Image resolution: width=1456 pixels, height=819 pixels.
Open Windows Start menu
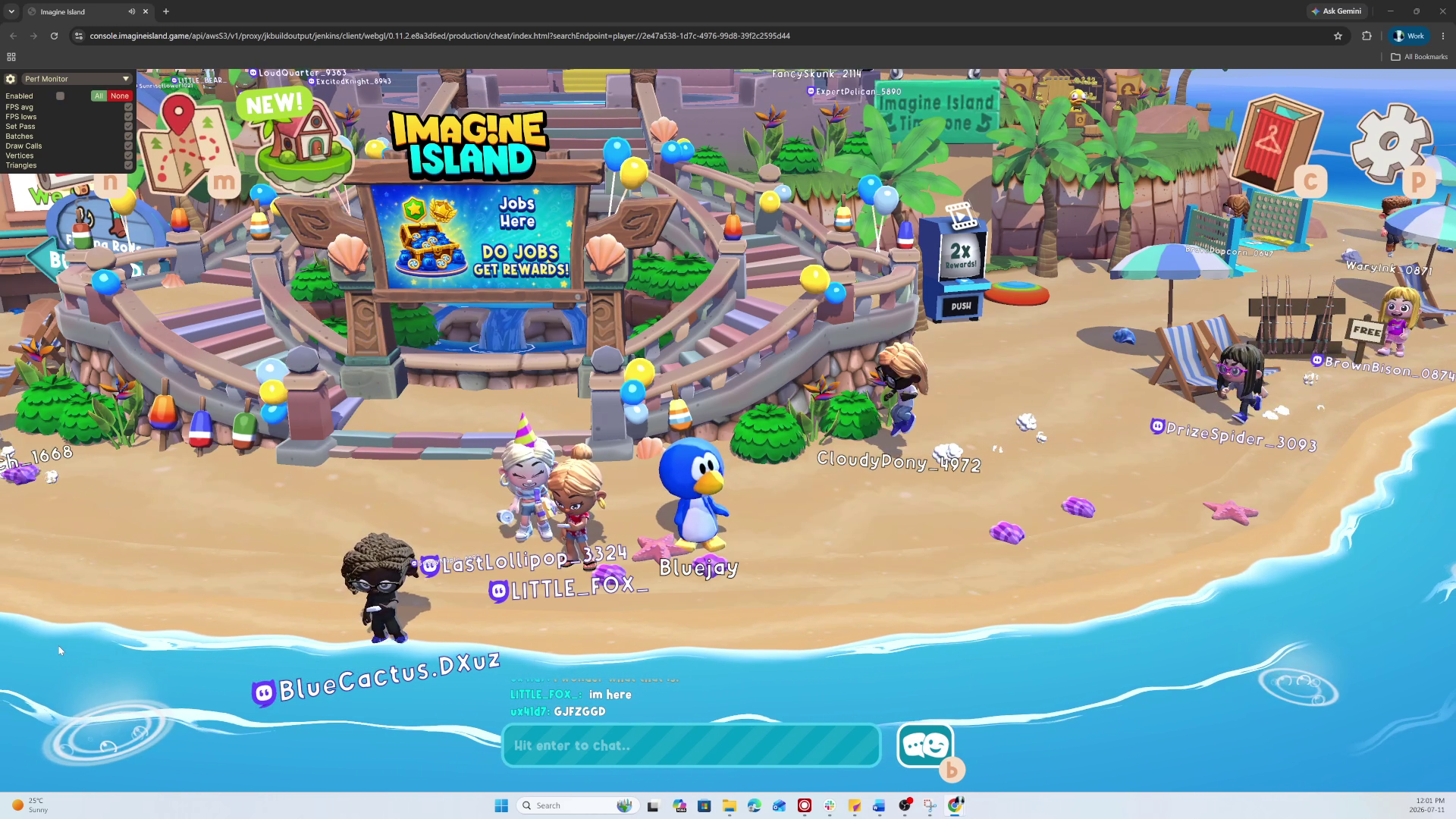(x=501, y=805)
